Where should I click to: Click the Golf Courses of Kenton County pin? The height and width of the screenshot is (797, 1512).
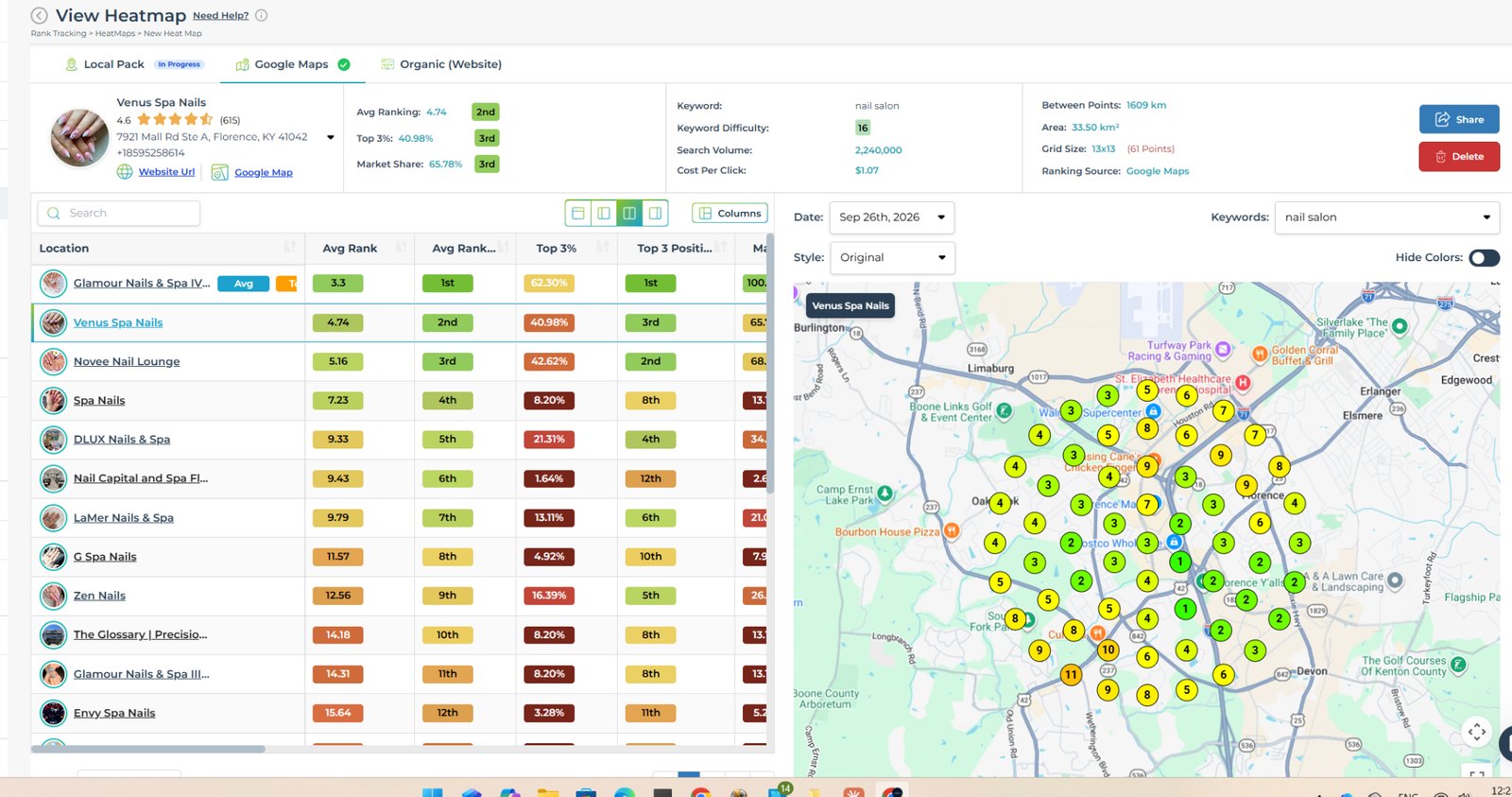pos(1458,666)
